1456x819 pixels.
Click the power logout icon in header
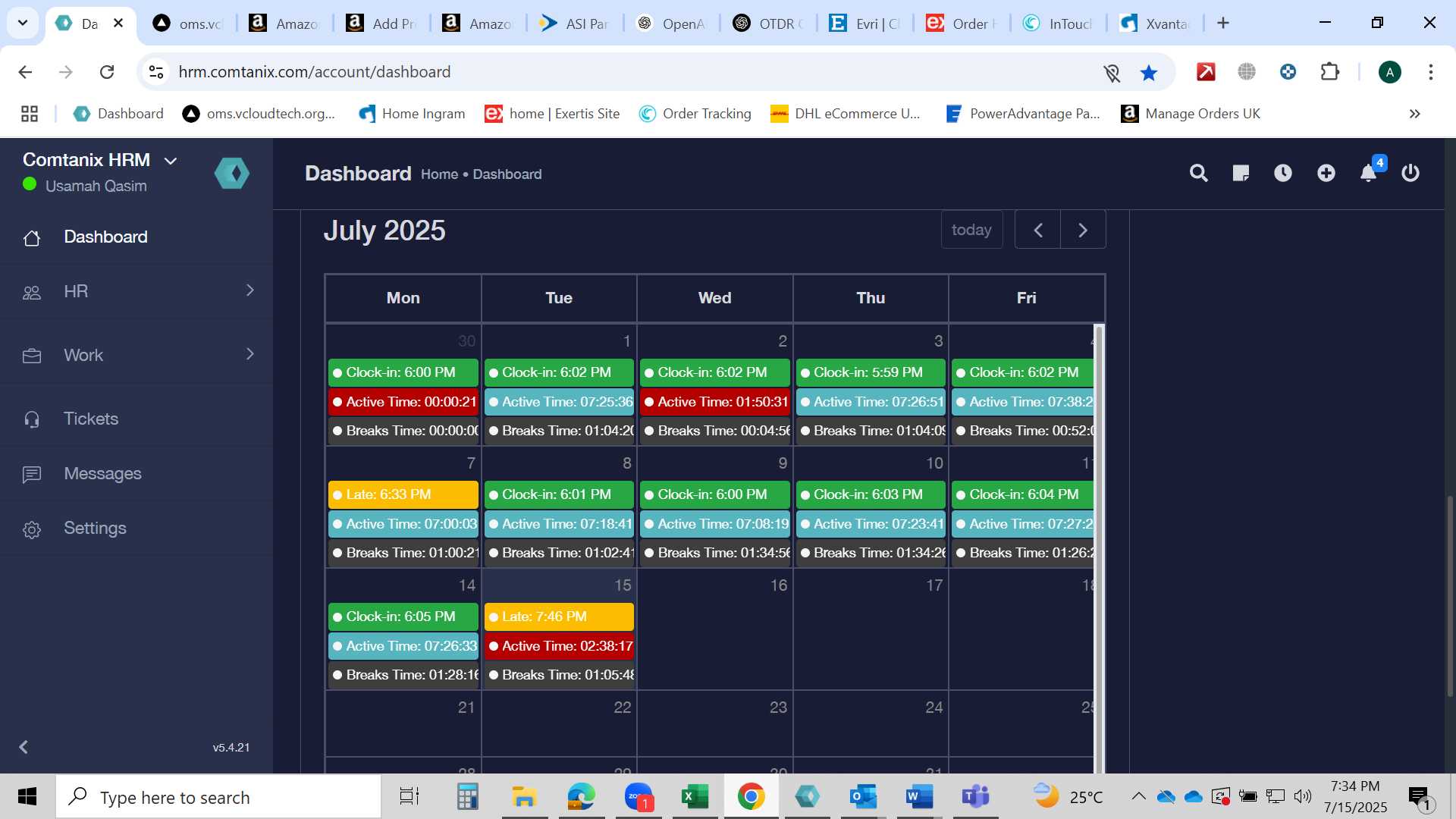tap(1410, 173)
